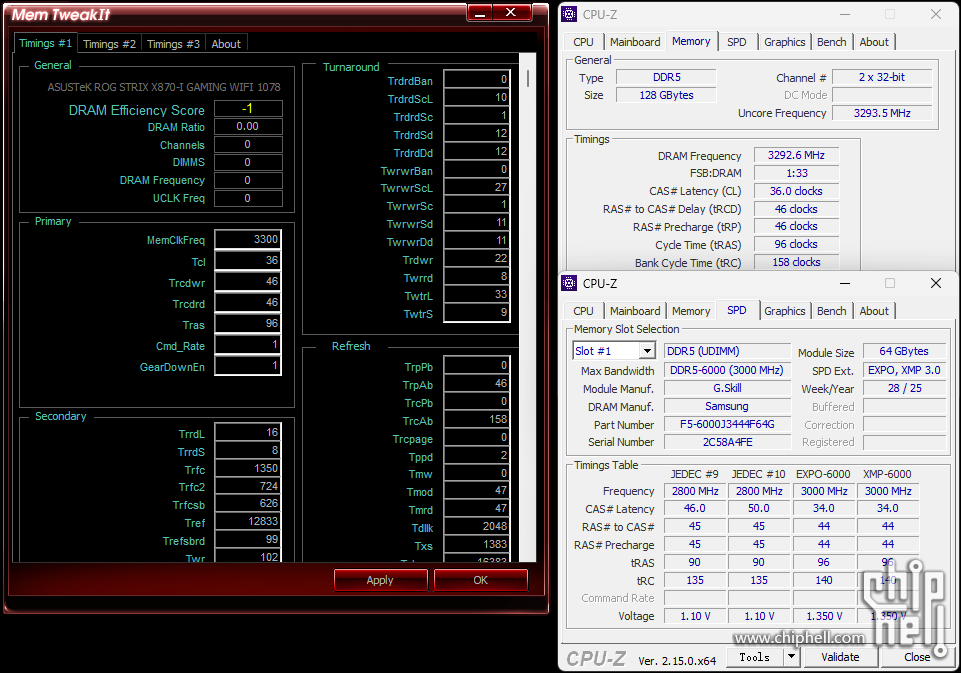Click the TrrdL field showing 16
Screen dimensions: 961x673
(x=248, y=432)
